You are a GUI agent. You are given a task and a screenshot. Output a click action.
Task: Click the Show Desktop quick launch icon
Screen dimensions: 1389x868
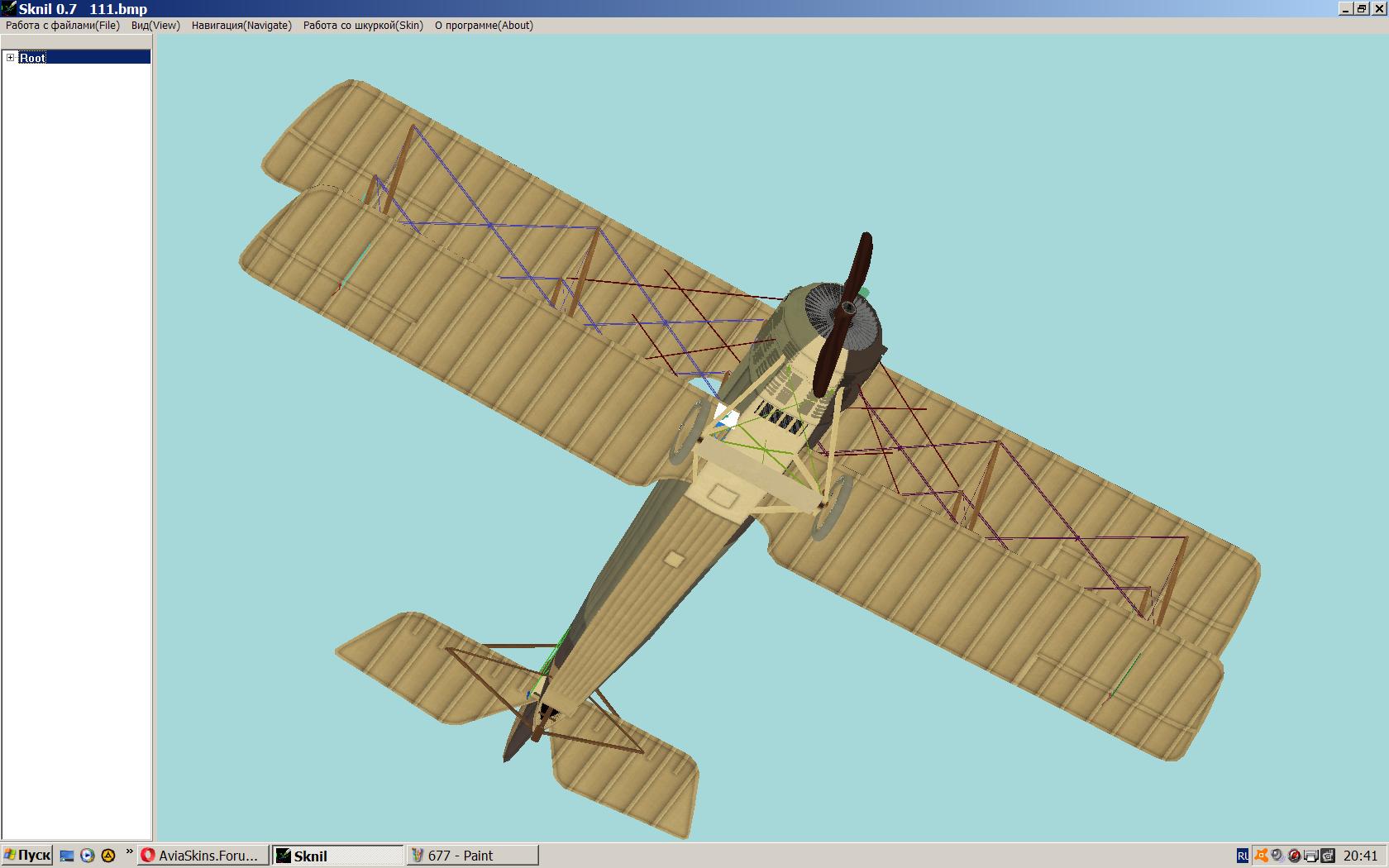[68, 856]
